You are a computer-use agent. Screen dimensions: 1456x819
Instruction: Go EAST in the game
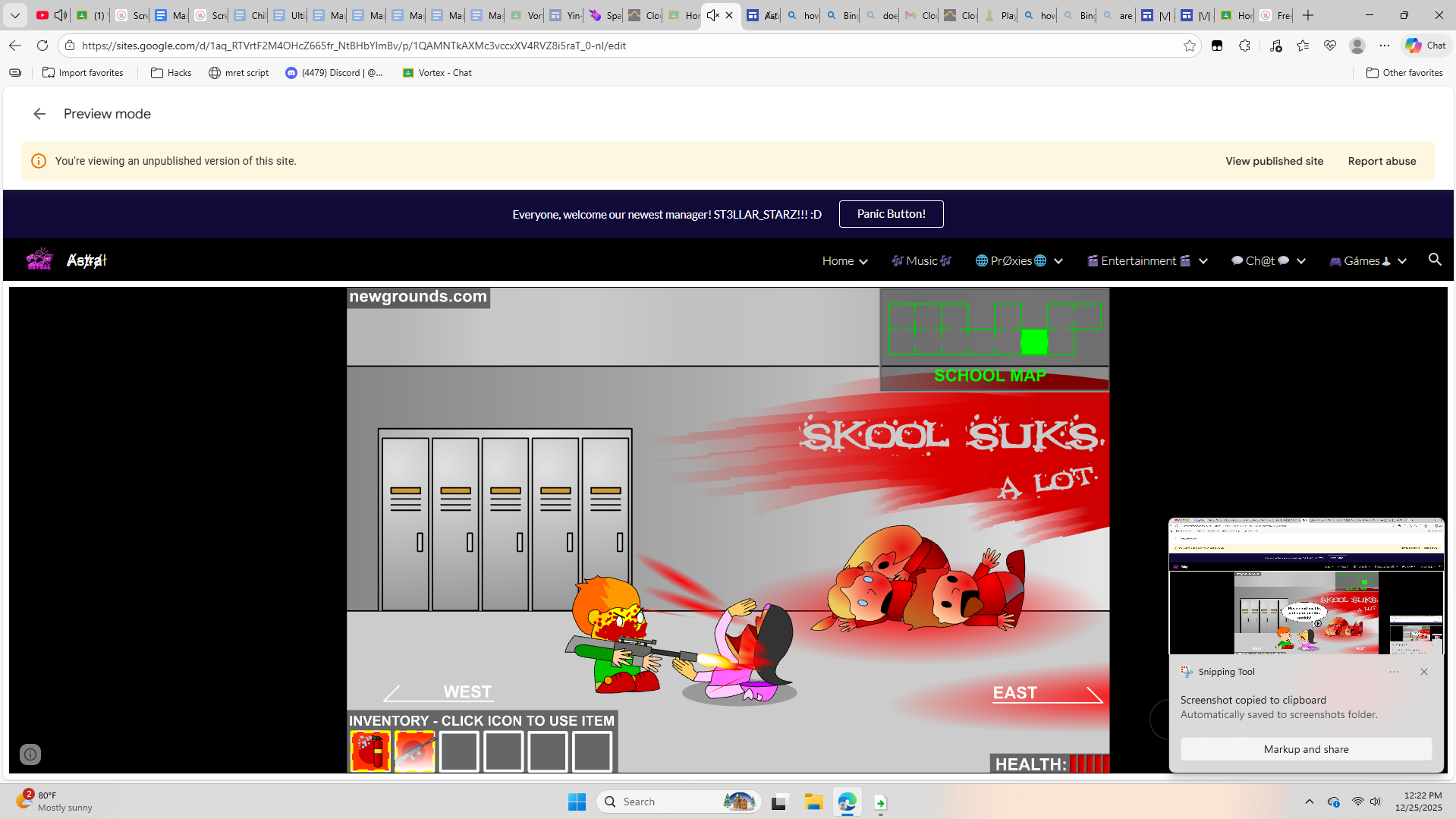1047,693
